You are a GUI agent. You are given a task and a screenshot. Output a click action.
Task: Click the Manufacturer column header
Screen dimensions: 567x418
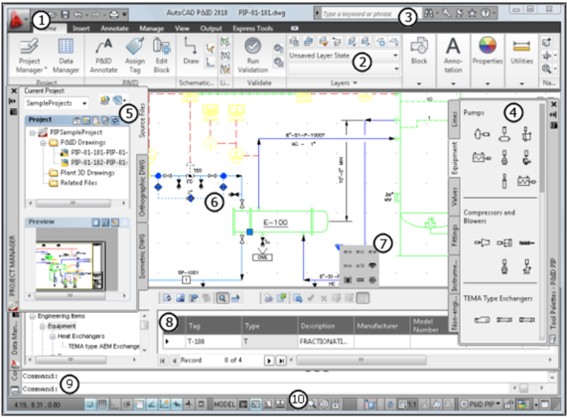[x=382, y=325]
